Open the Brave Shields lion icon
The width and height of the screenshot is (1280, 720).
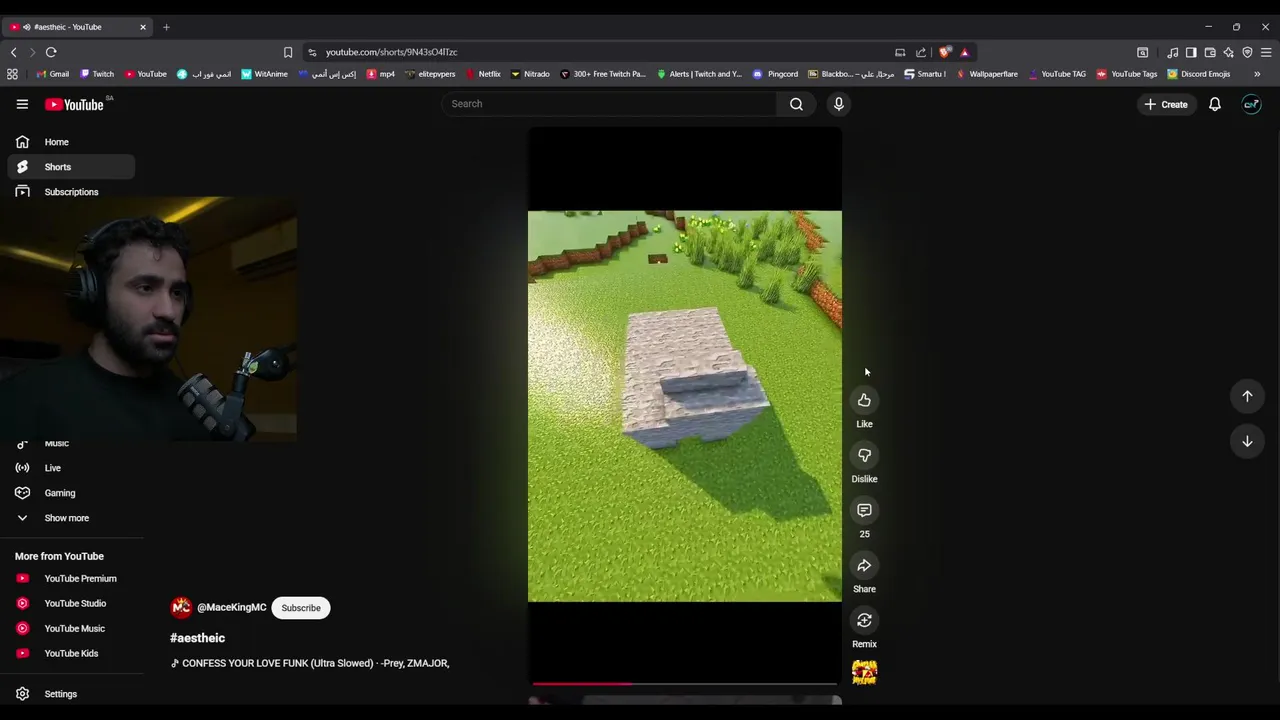(945, 52)
